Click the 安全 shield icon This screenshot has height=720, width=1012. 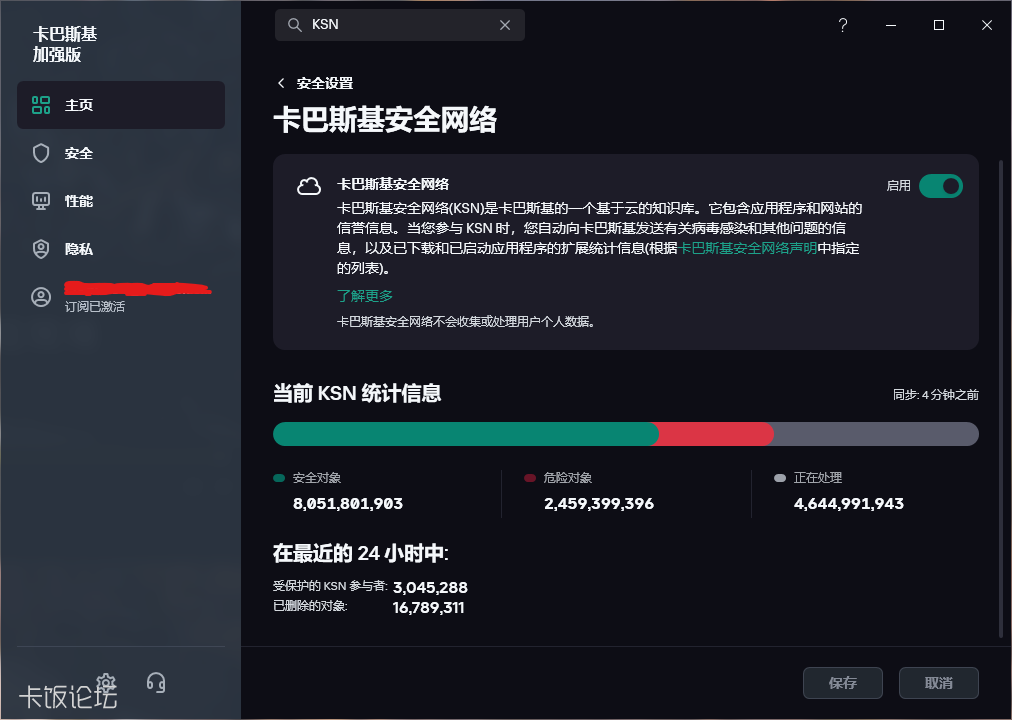[41, 153]
